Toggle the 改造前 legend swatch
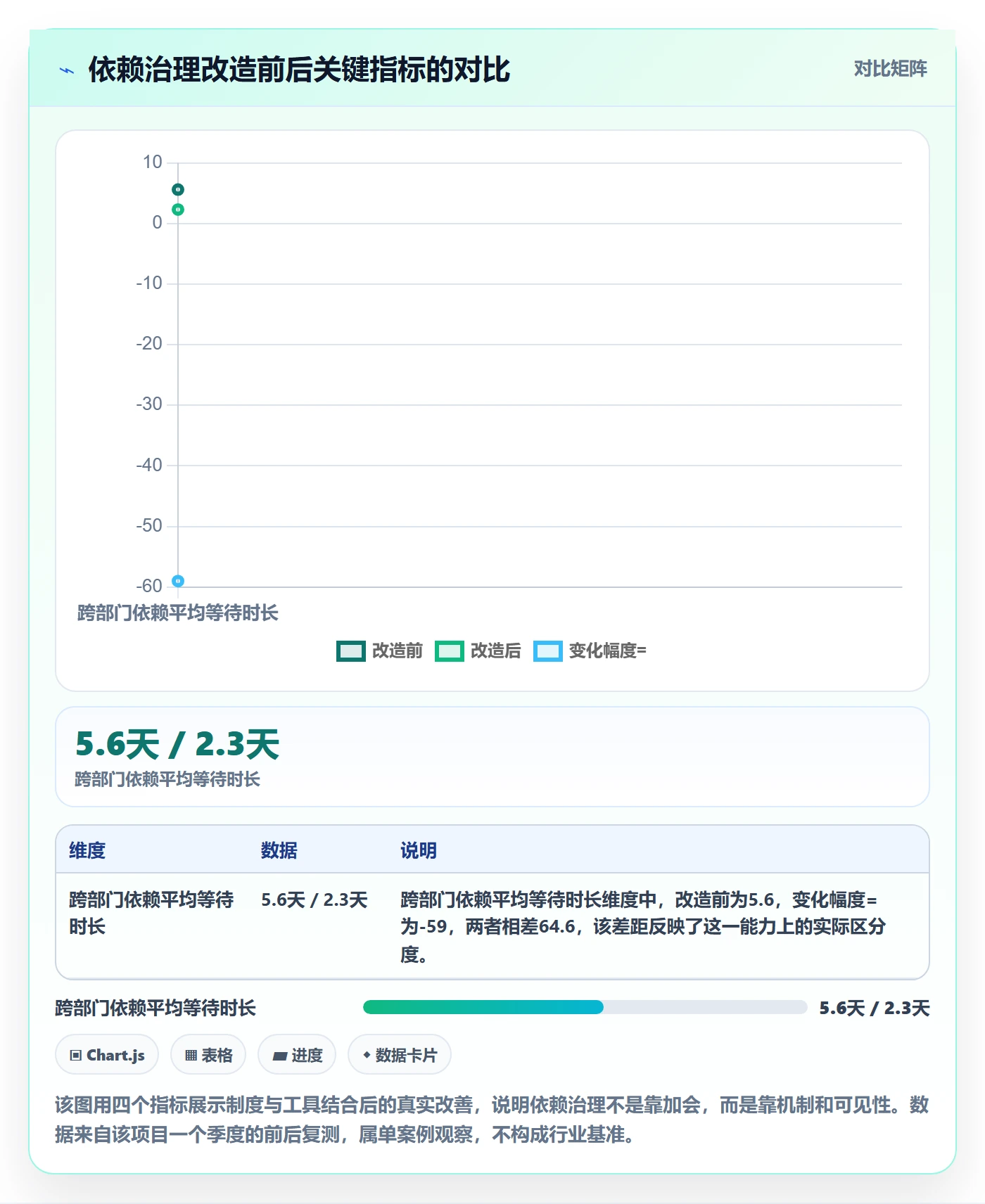 point(350,651)
